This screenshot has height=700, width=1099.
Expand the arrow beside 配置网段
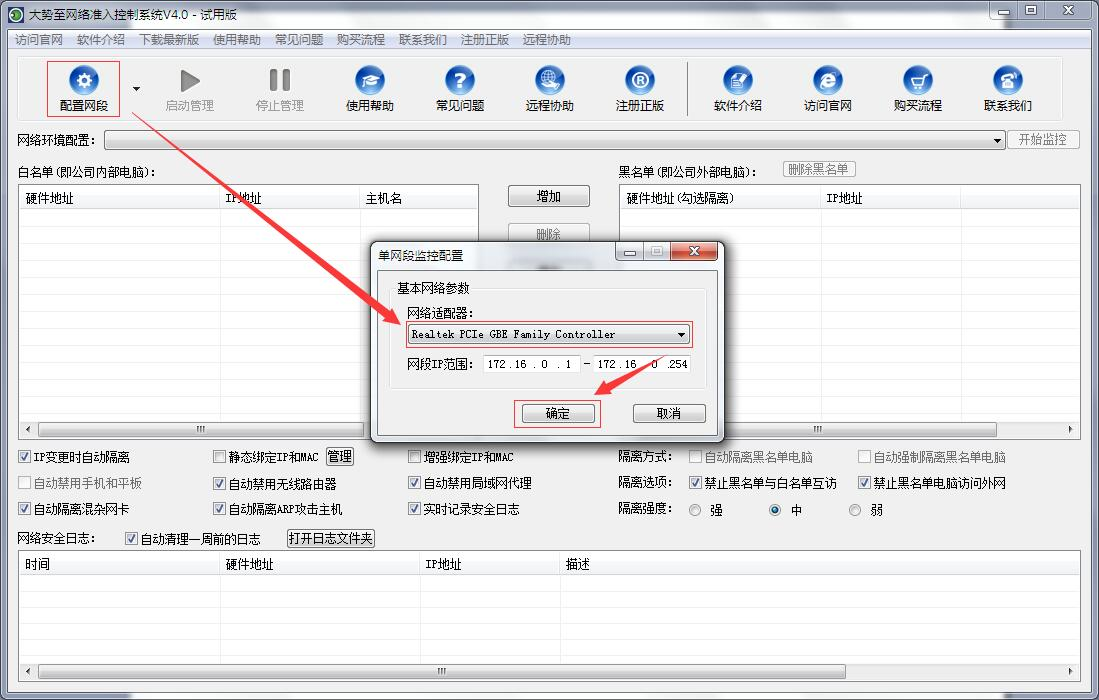pos(136,89)
